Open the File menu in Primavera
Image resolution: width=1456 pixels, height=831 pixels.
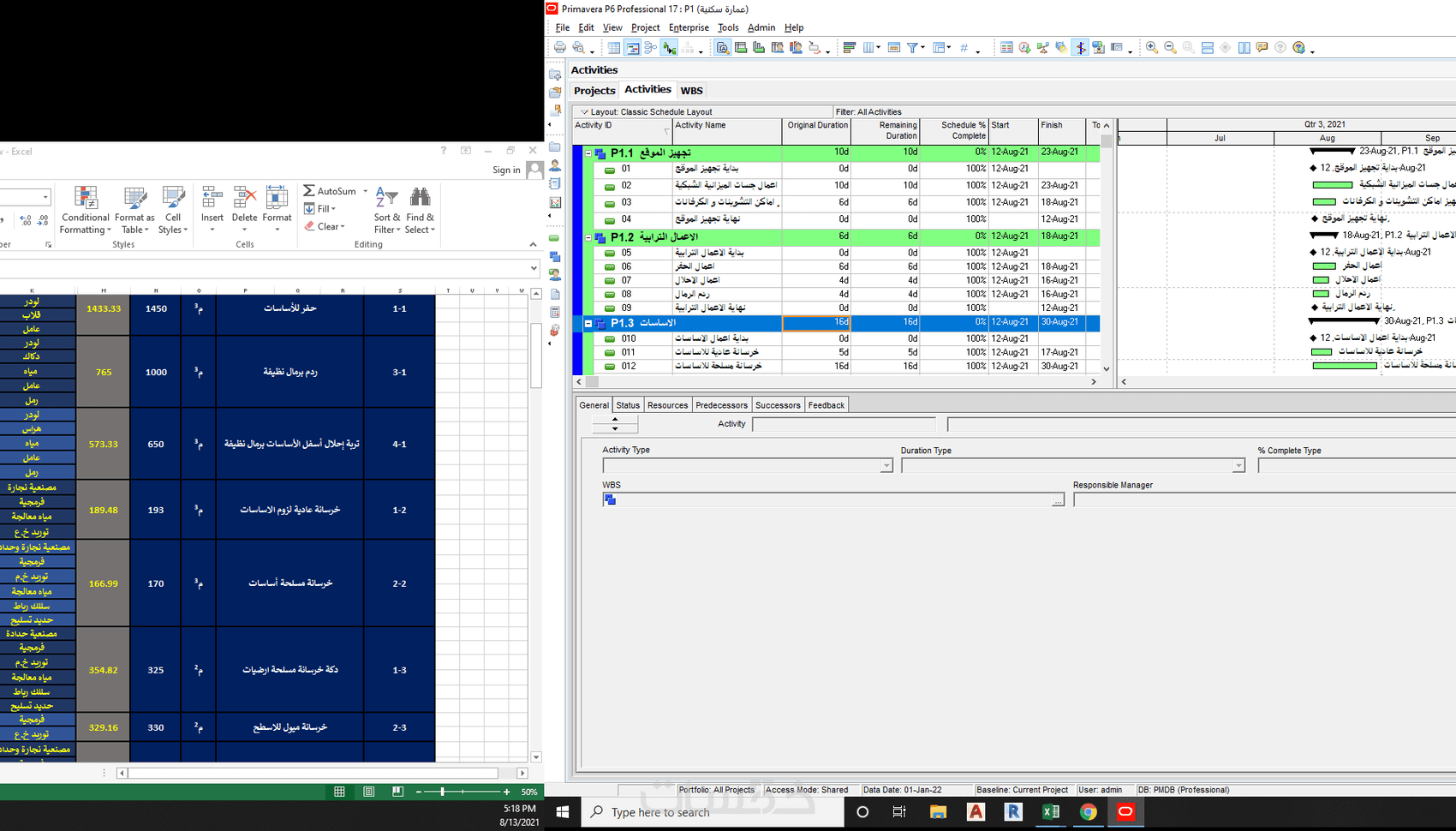click(562, 27)
